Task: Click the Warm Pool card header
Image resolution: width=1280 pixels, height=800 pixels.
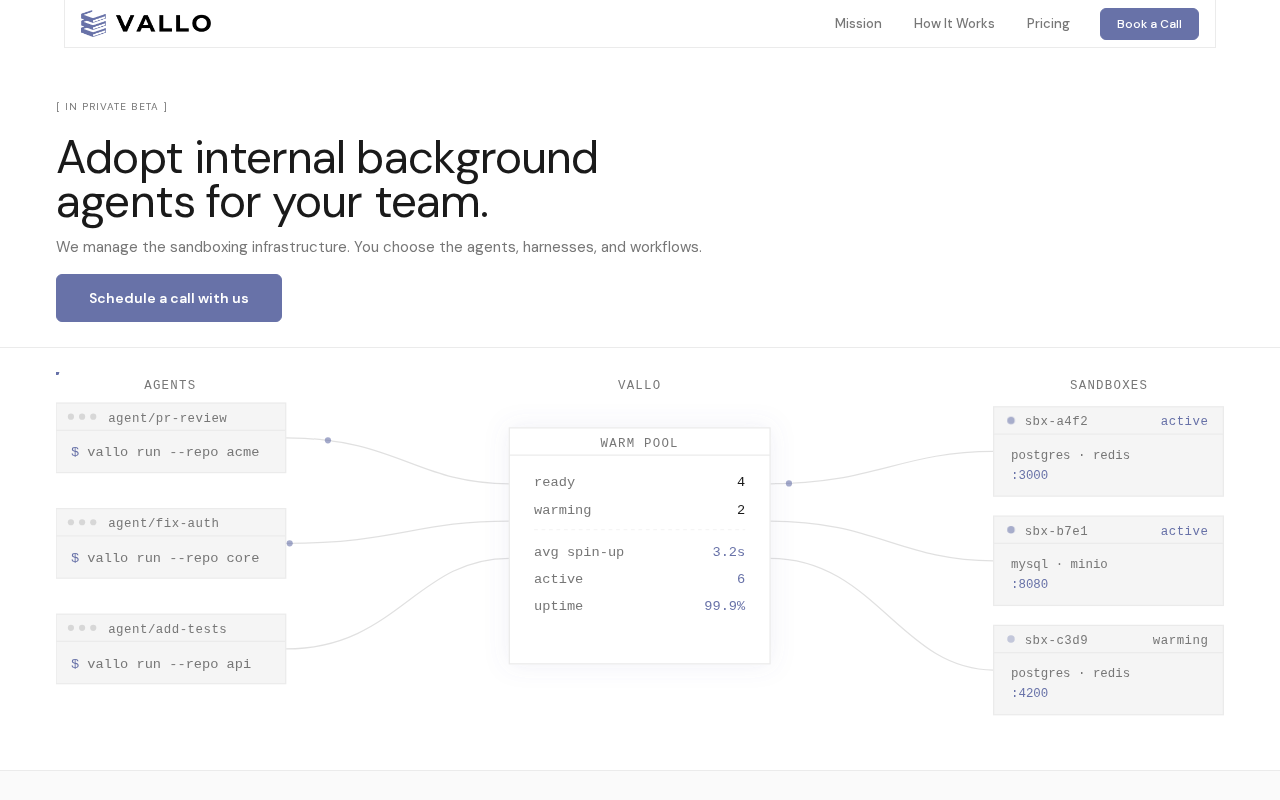Action: coord(640,443)
